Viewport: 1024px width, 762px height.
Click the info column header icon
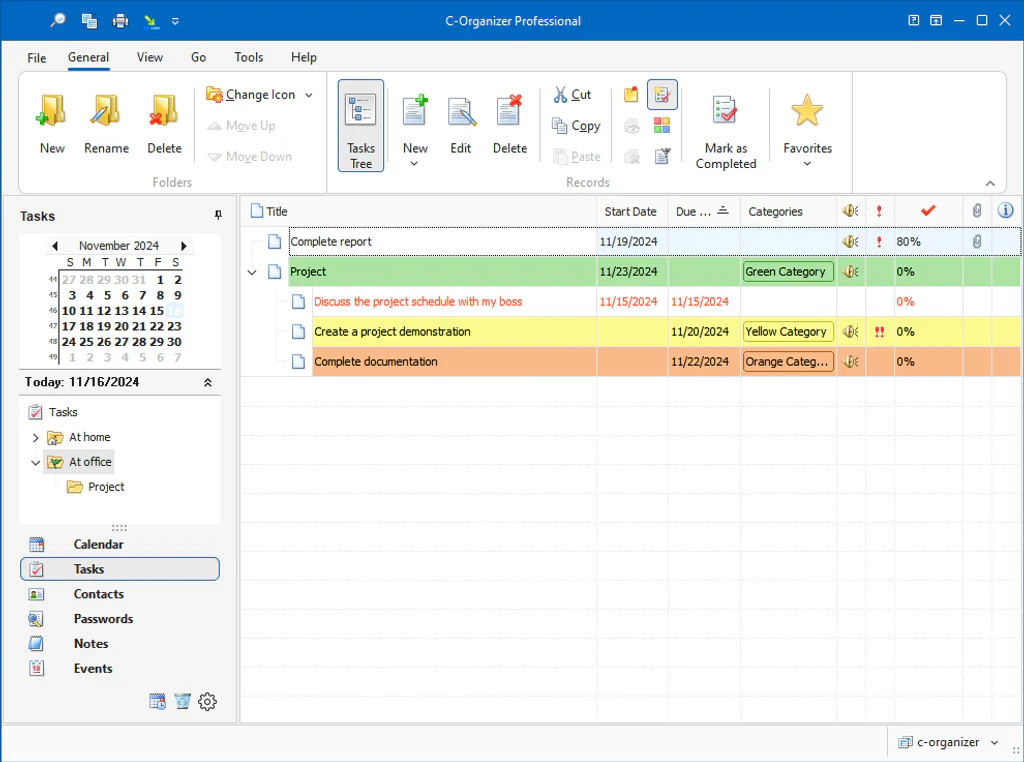(x=1006, y=210)
